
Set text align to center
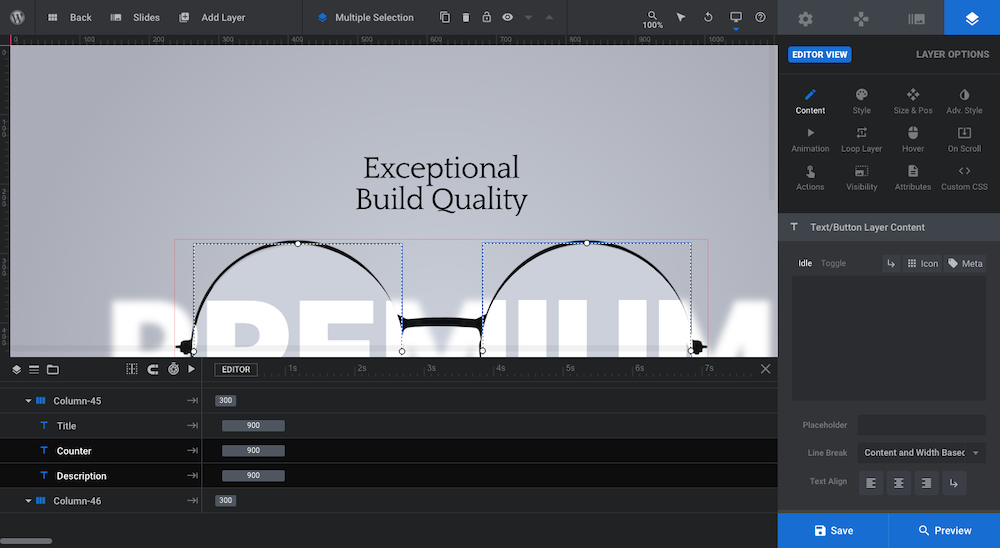899,483
